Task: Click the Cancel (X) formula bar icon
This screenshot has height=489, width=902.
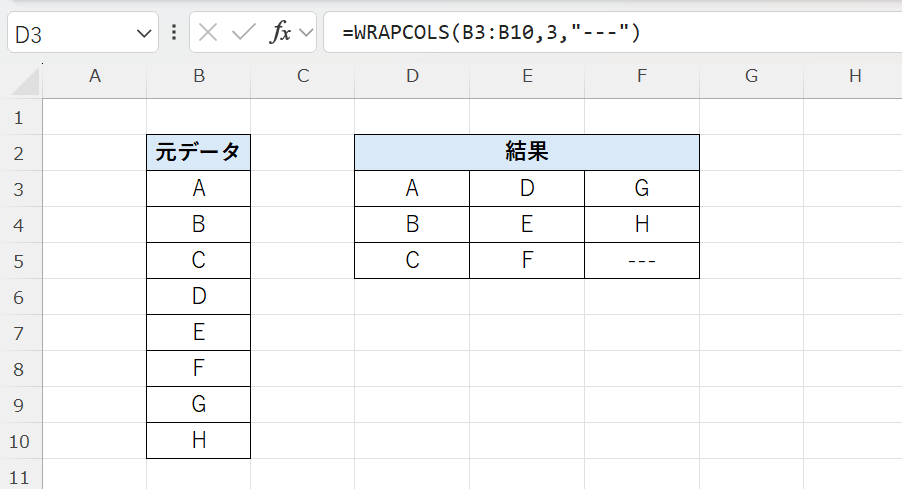Action: coord(208,33)
